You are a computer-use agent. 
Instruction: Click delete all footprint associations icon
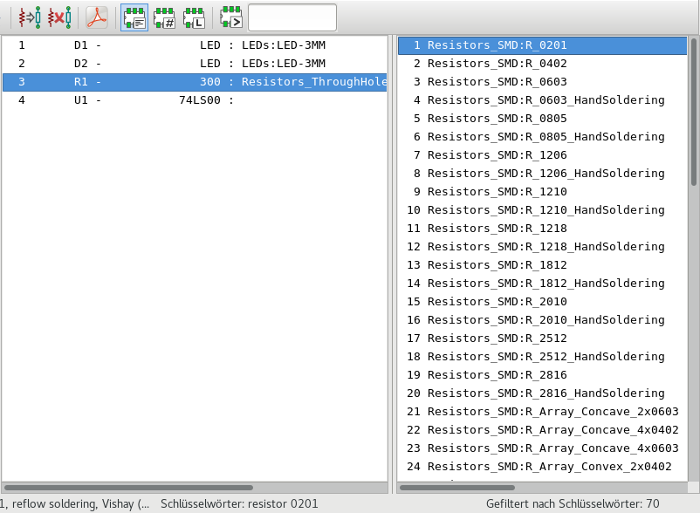coord(60,17)
